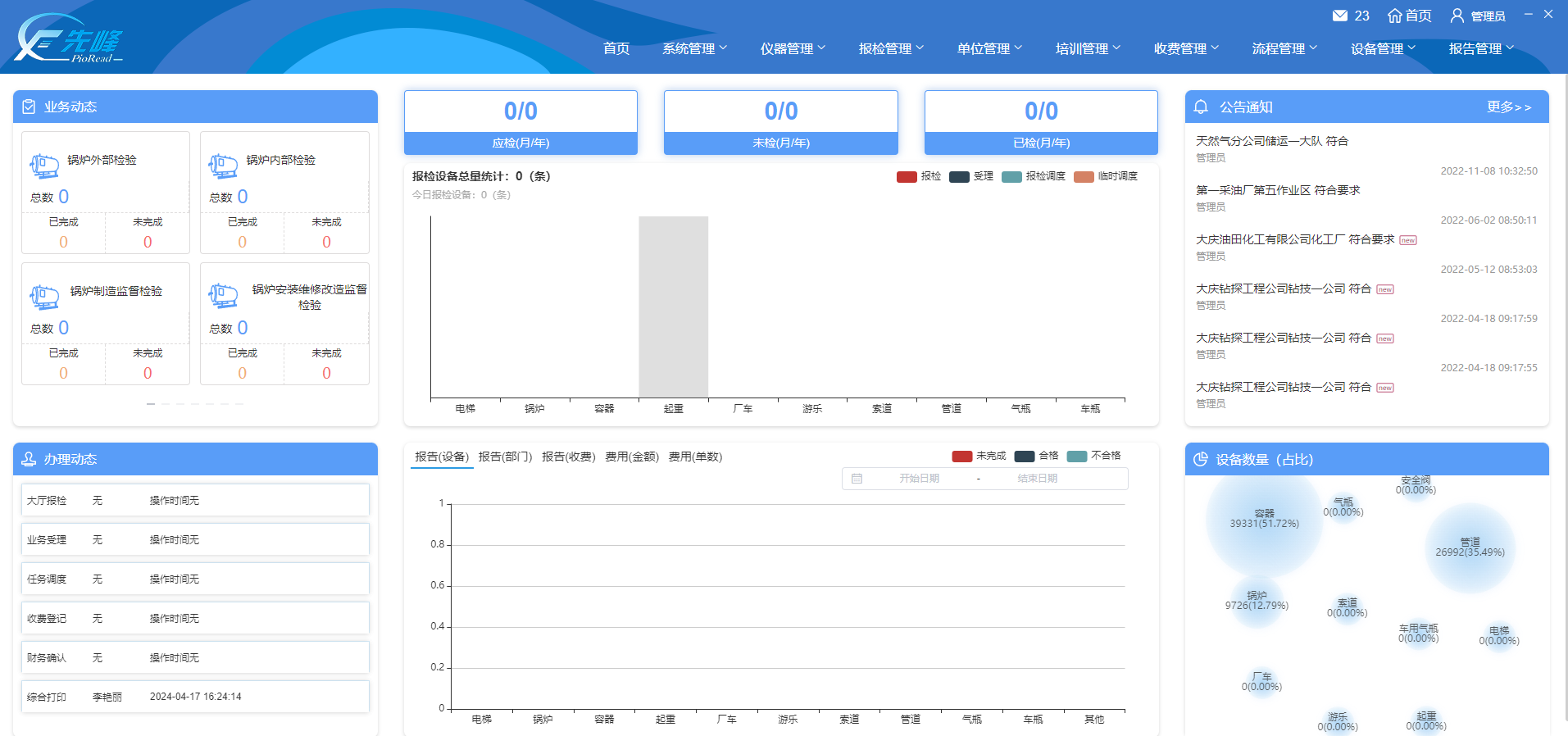This screenshot has height=736, width=1568.
Task: Switch to the 报告(收费) tab
Action: coord(568,457)
